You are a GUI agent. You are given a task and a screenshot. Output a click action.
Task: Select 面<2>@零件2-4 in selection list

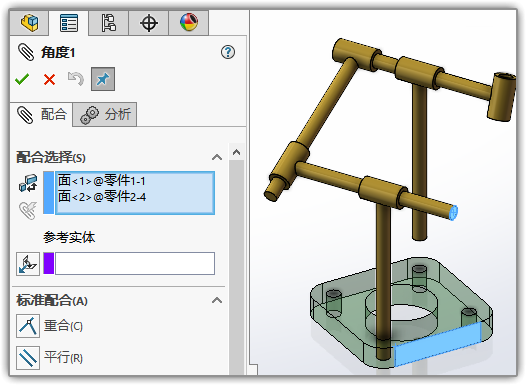(x=102, y=197)
